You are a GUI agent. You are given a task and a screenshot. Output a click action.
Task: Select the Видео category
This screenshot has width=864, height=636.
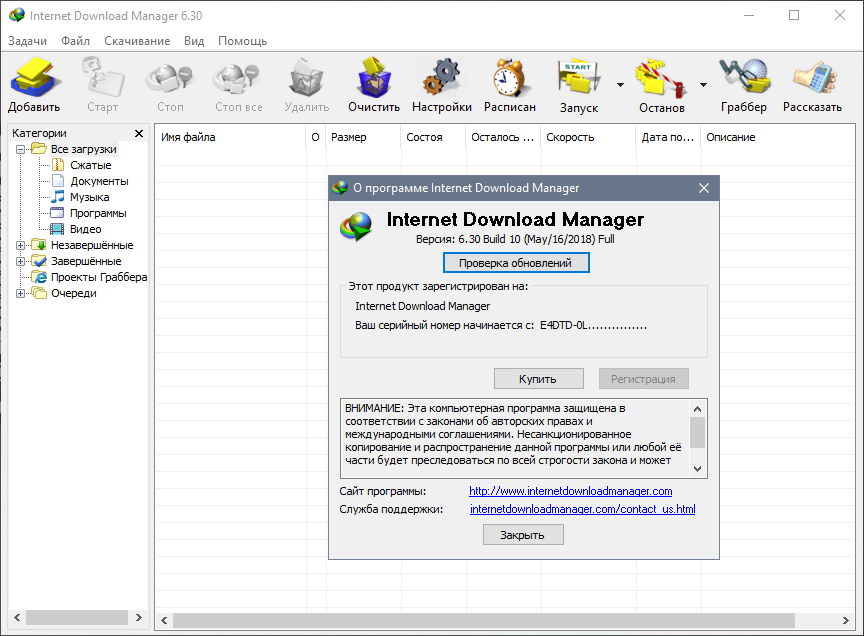[85, 229]
